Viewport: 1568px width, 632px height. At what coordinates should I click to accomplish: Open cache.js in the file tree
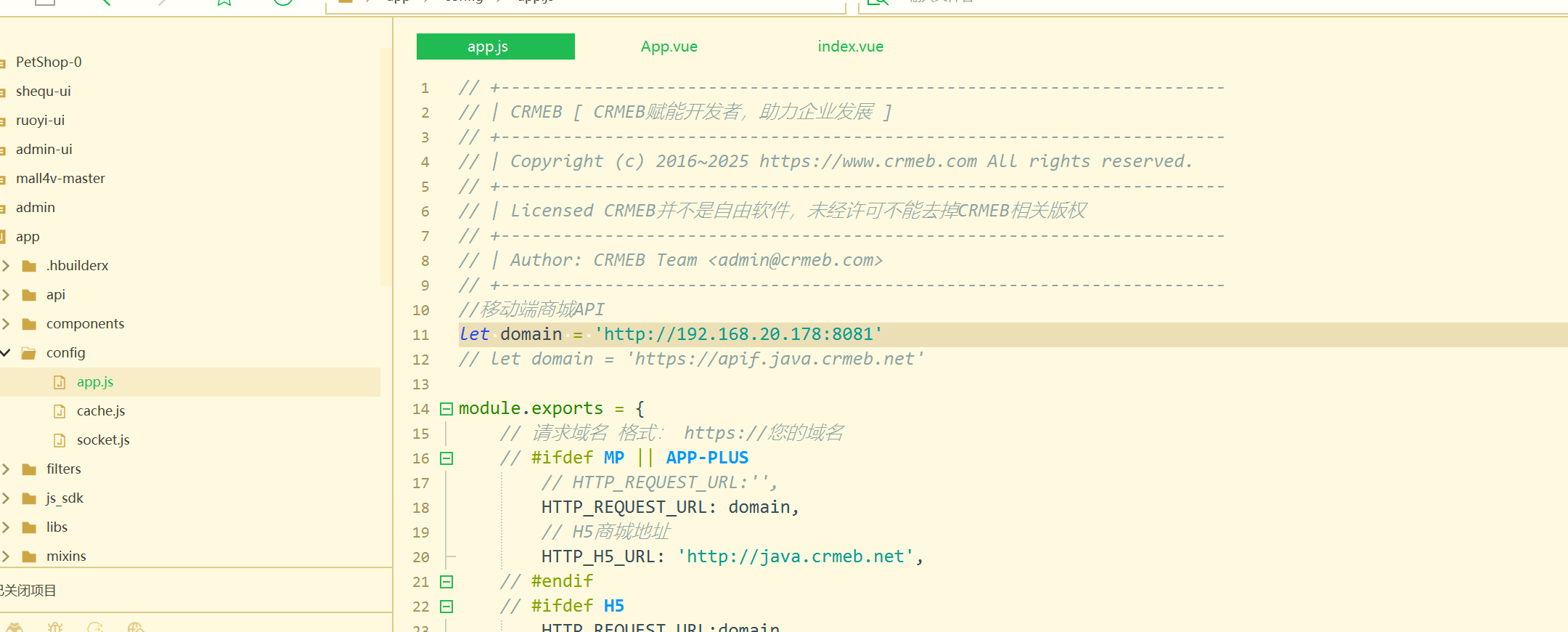101,411
